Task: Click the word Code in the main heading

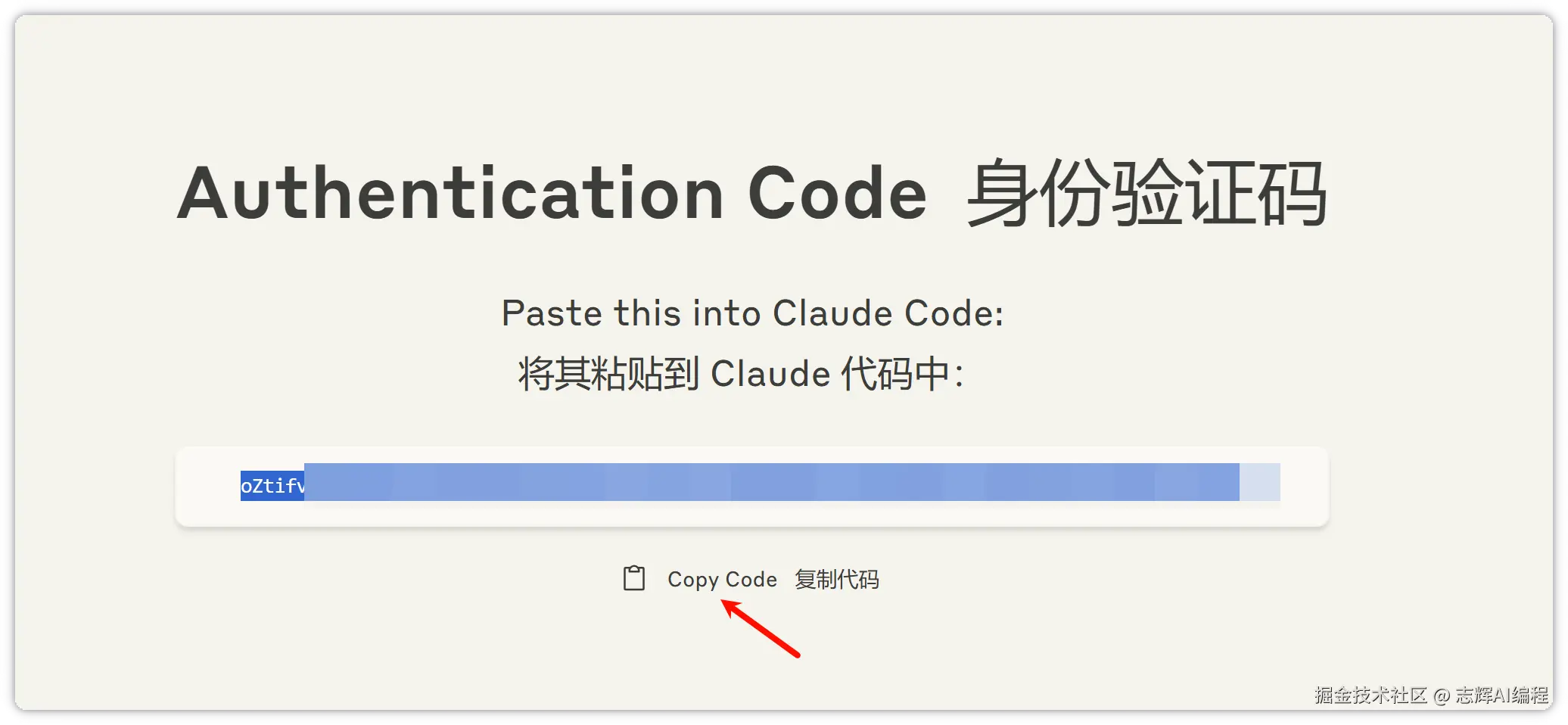Action: click(837, 194)
